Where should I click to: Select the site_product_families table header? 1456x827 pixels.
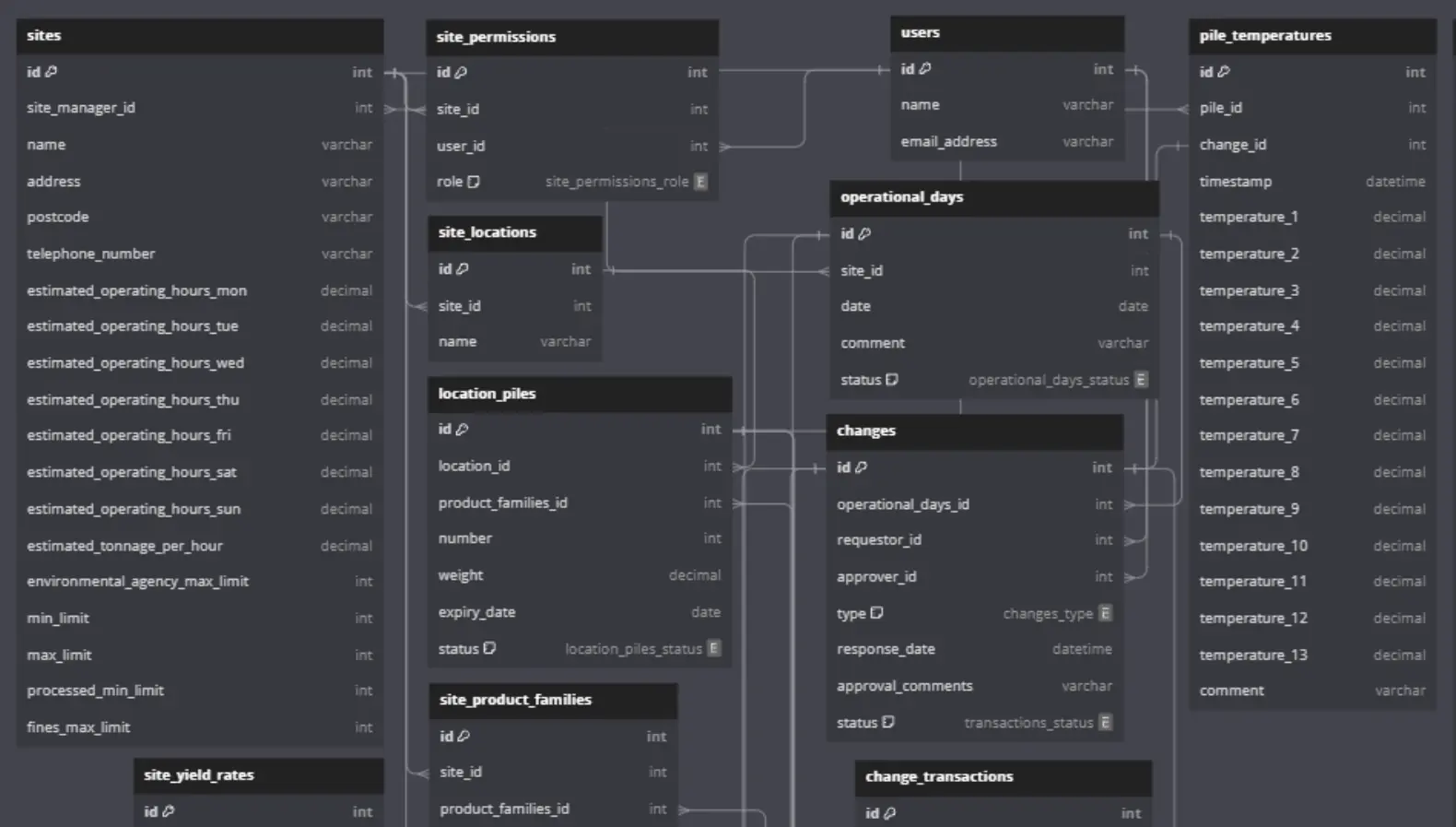click(553, 700)
